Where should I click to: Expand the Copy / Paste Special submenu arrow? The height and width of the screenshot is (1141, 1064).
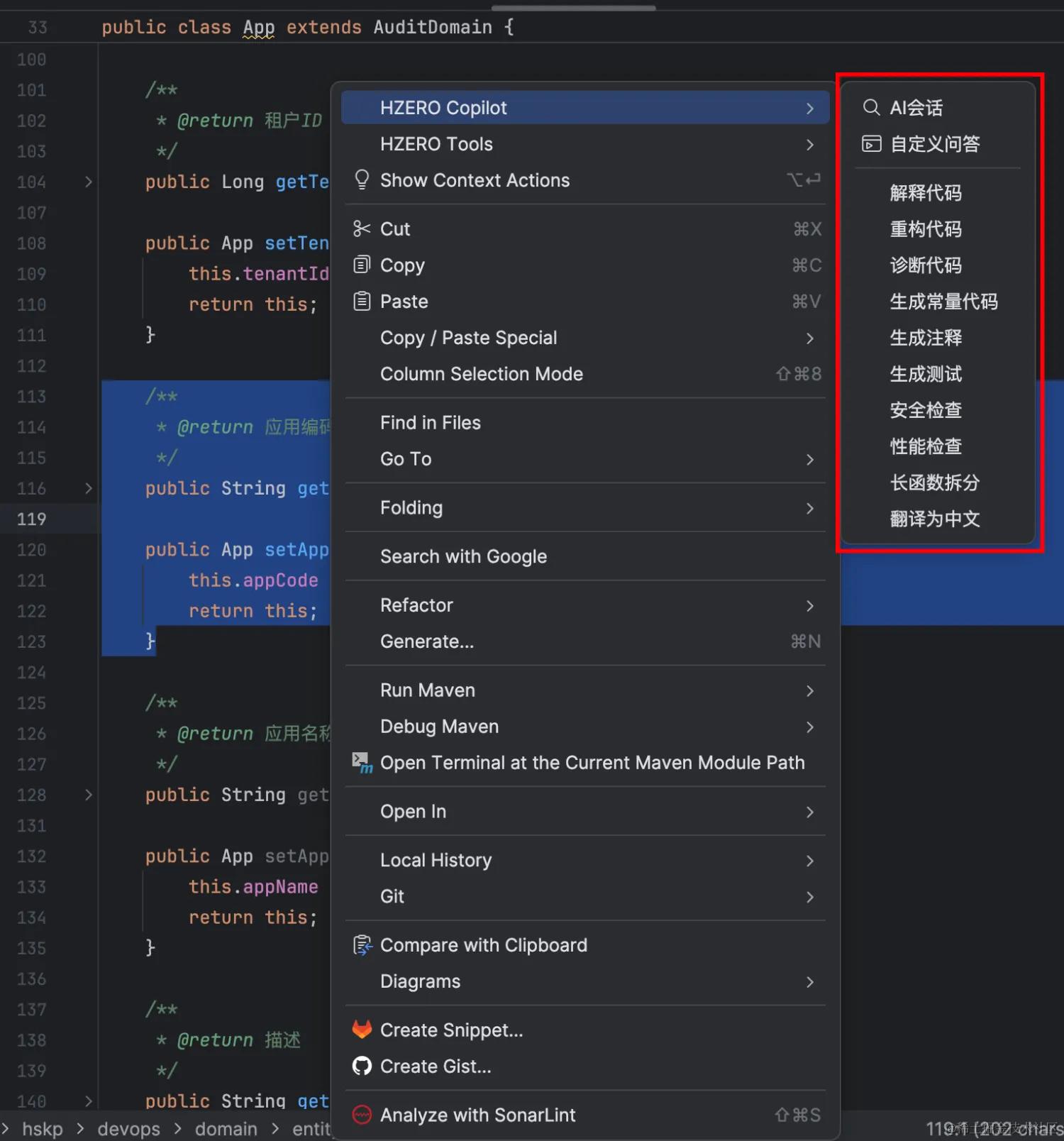pos(810,338)
